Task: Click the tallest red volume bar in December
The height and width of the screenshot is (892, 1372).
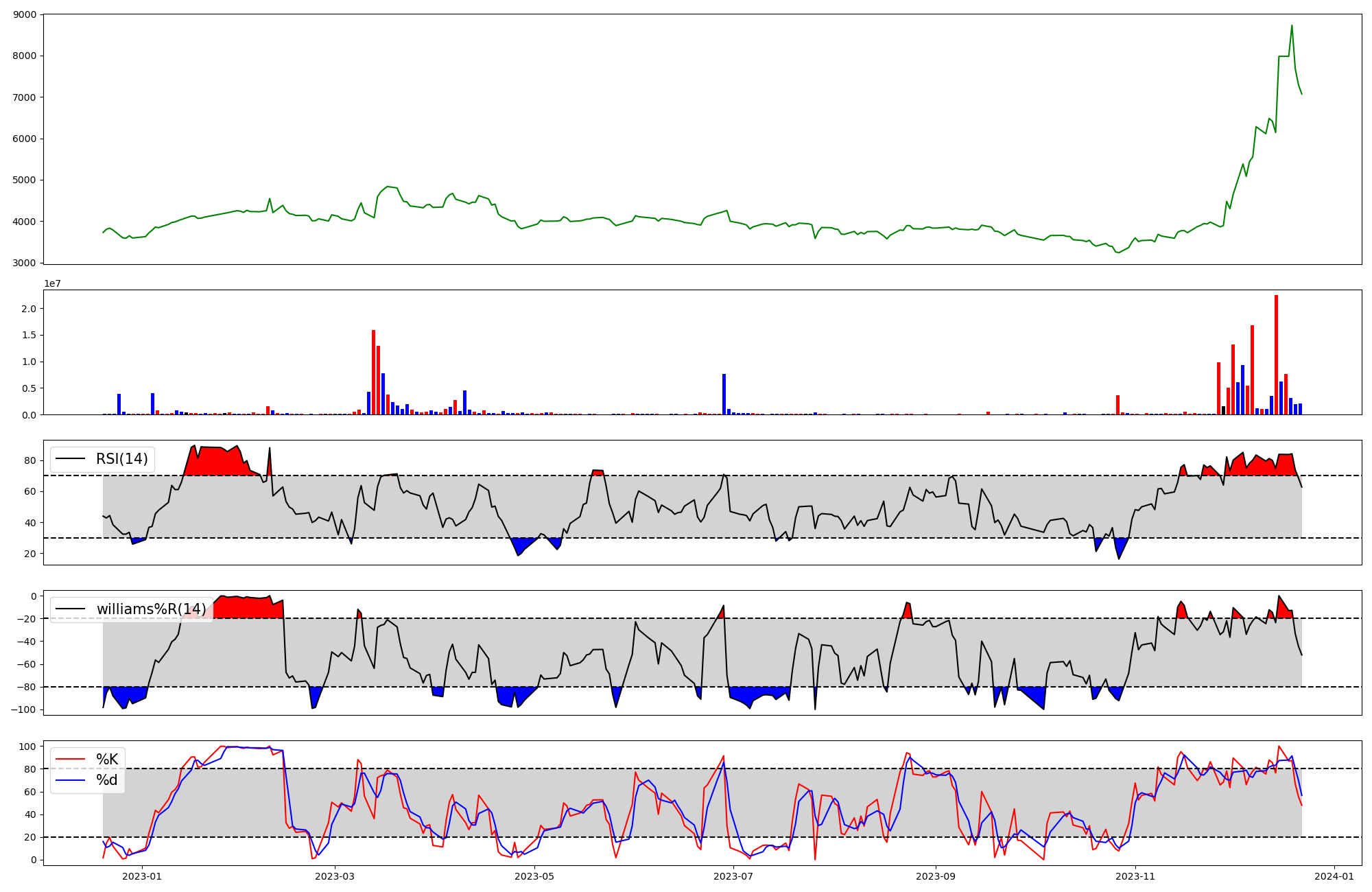Action: pos(1276,355)
